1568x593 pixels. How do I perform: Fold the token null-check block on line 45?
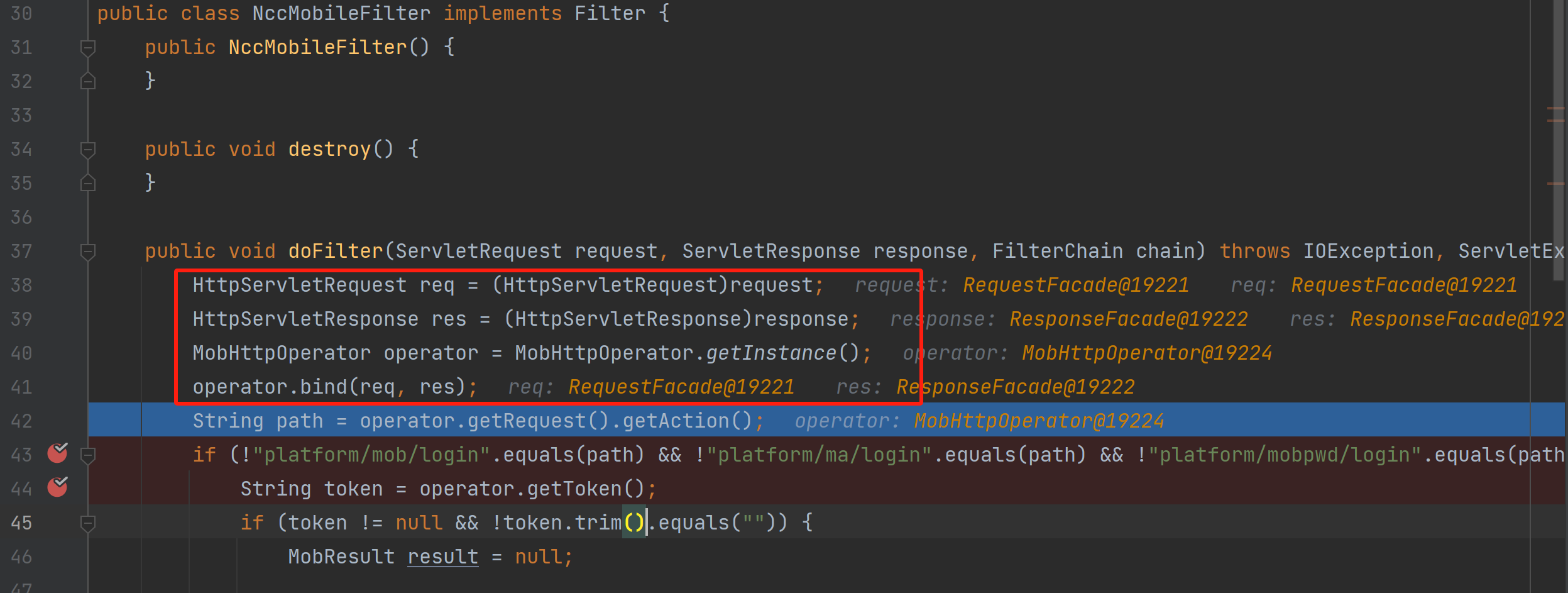pos(88,523)
